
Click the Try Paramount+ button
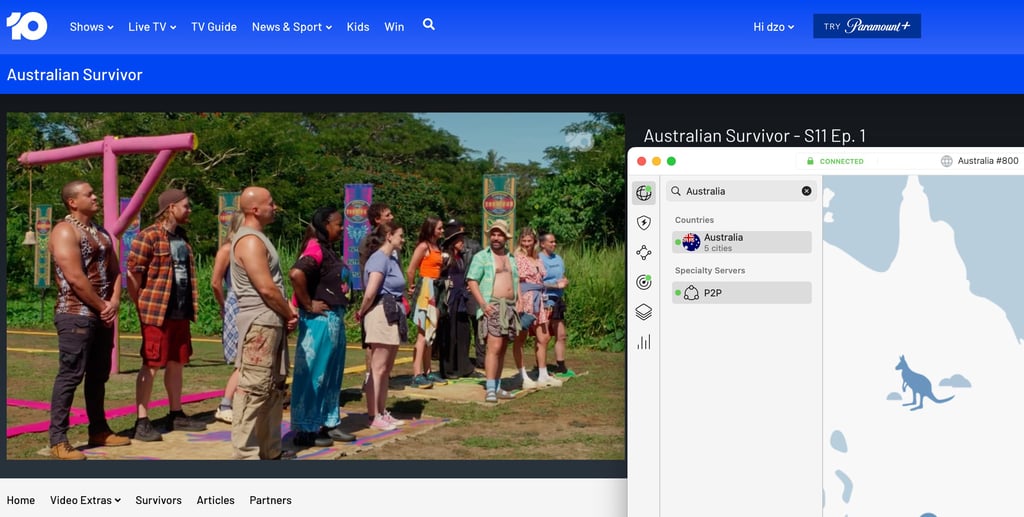click(x=867, y=26)
